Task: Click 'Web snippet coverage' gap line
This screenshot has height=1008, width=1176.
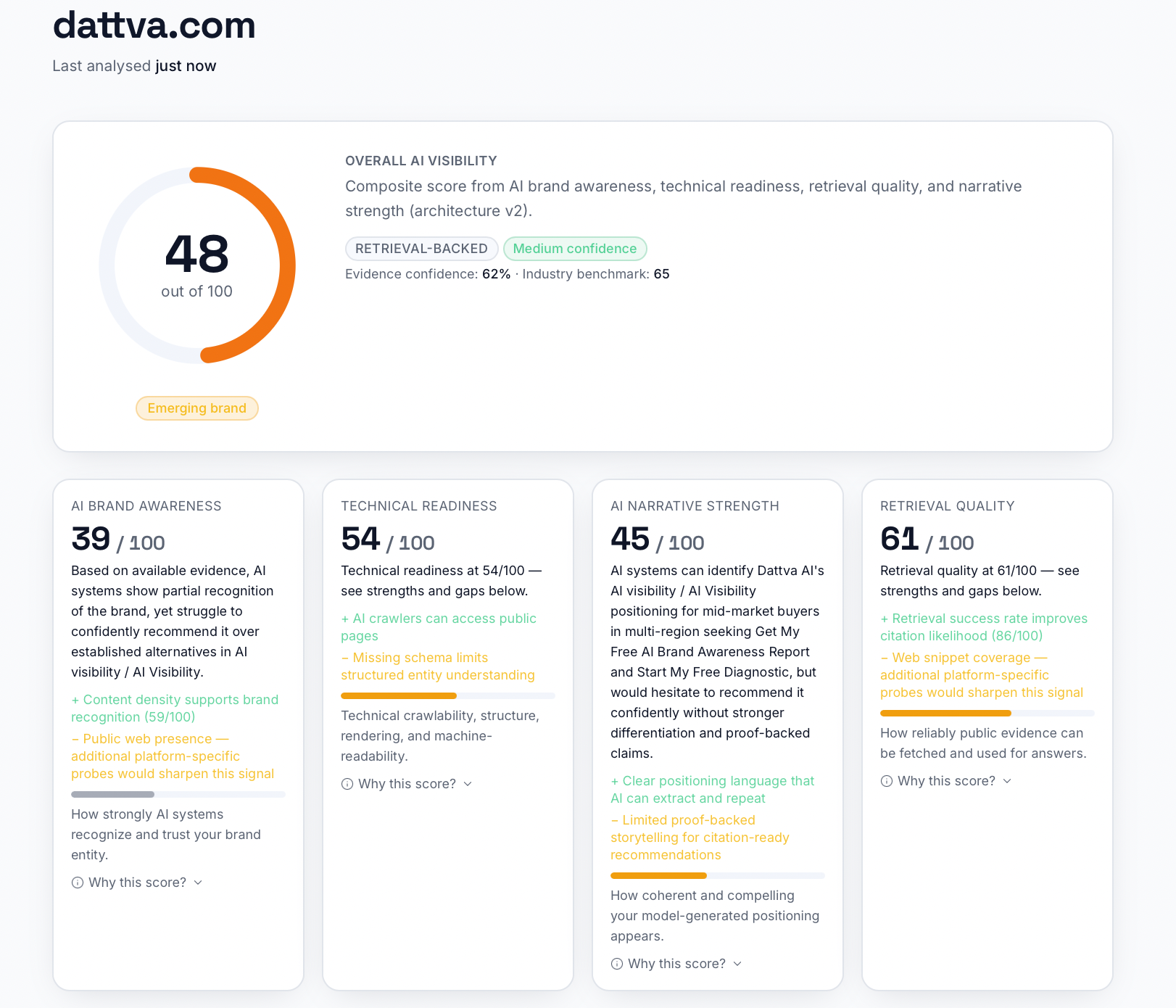Action: point(982,675)
